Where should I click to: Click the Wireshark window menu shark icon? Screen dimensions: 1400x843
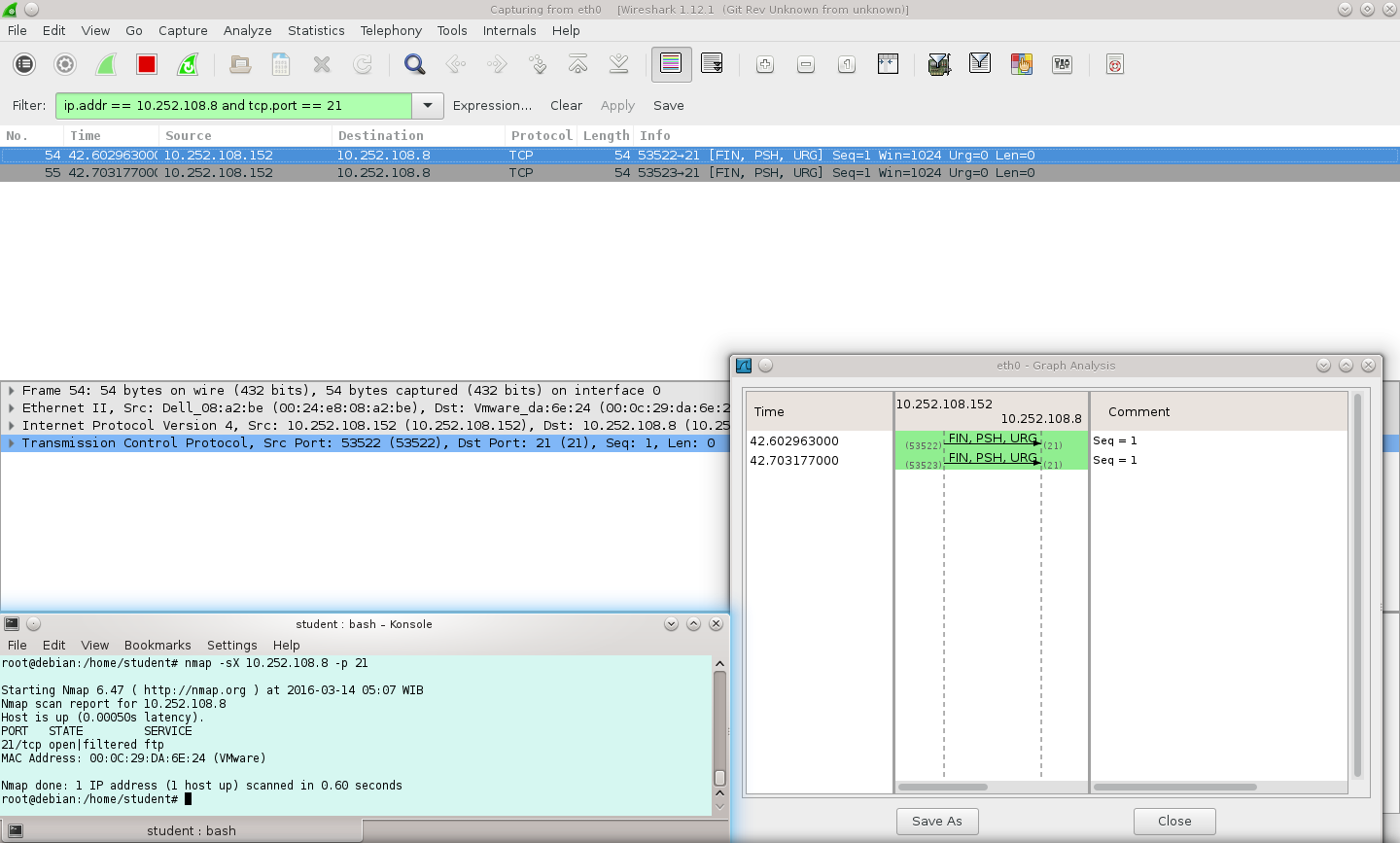pos(10,10)
